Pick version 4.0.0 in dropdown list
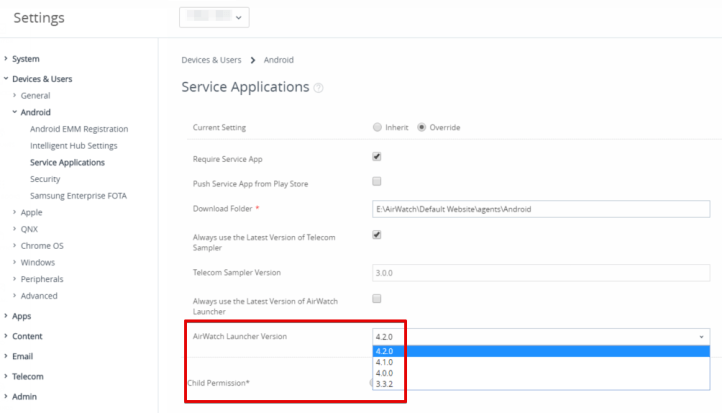Screen dimensions: 722x413 [384, 373]
